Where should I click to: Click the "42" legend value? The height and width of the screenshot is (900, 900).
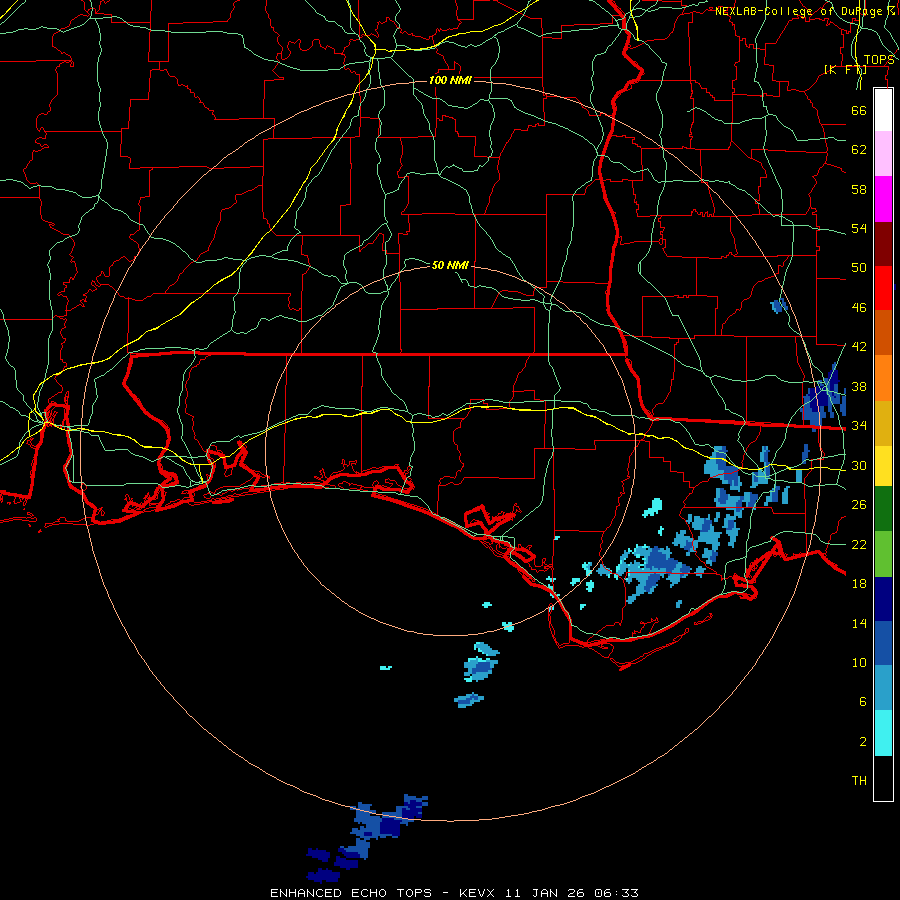point(859,347)
